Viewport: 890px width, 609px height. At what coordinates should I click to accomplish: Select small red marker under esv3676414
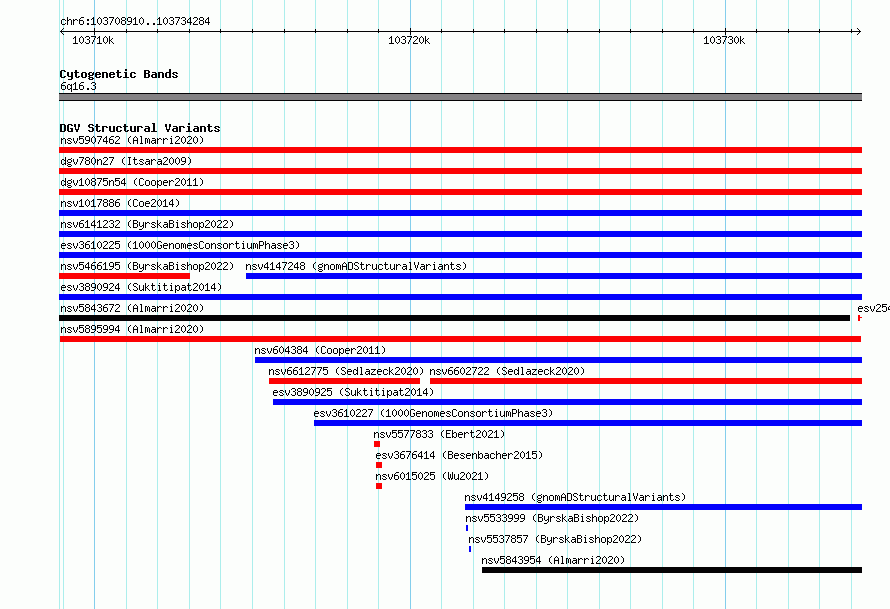click(x=379, y=465)
